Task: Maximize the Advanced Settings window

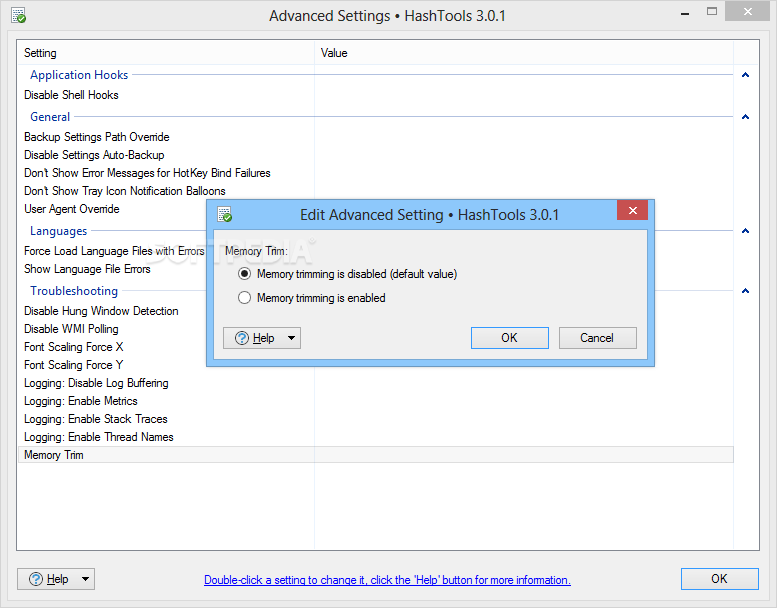Action: point(712,12)
